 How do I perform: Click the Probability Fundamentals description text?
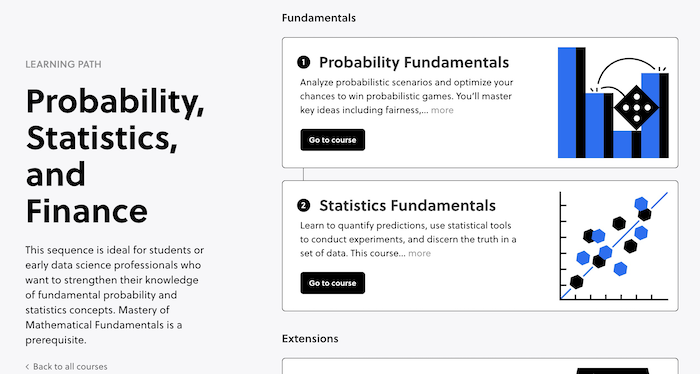407,96
